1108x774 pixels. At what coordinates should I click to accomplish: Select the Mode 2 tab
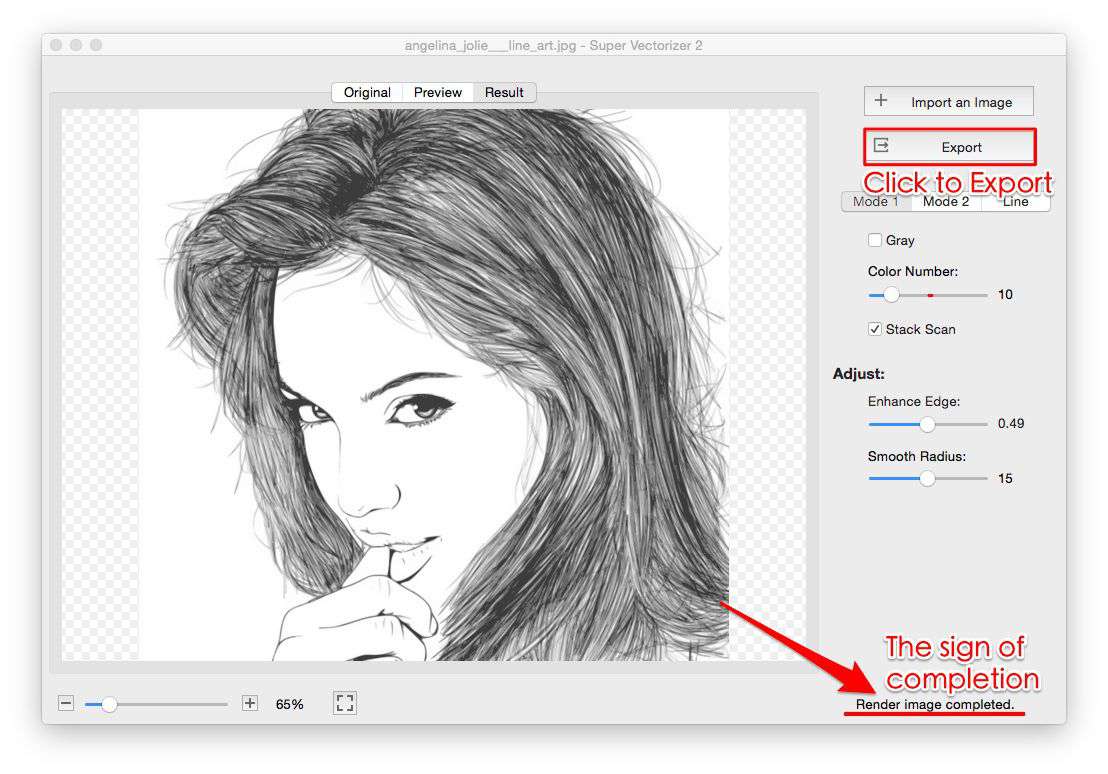point(945,201)
